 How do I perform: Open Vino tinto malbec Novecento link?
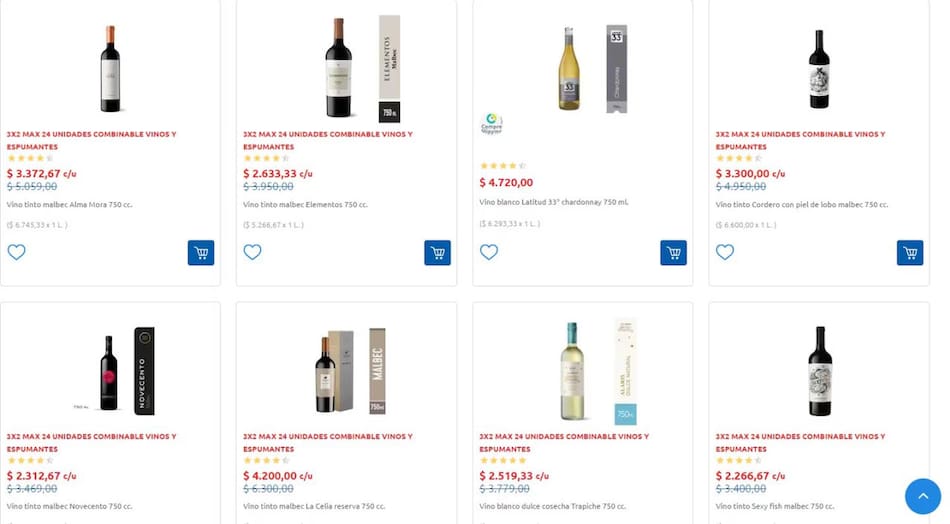(69, 506)
